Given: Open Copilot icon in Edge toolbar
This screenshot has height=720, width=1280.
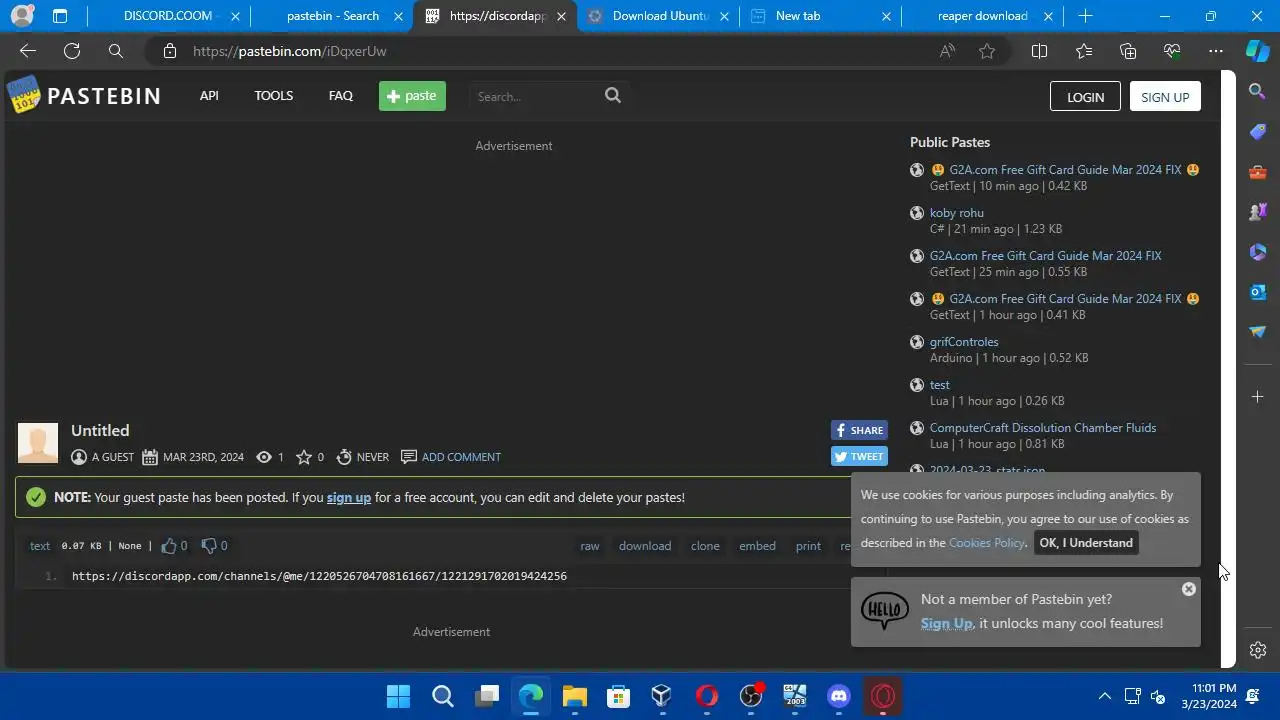Looking at the screenshot, I should point(1258,51).
